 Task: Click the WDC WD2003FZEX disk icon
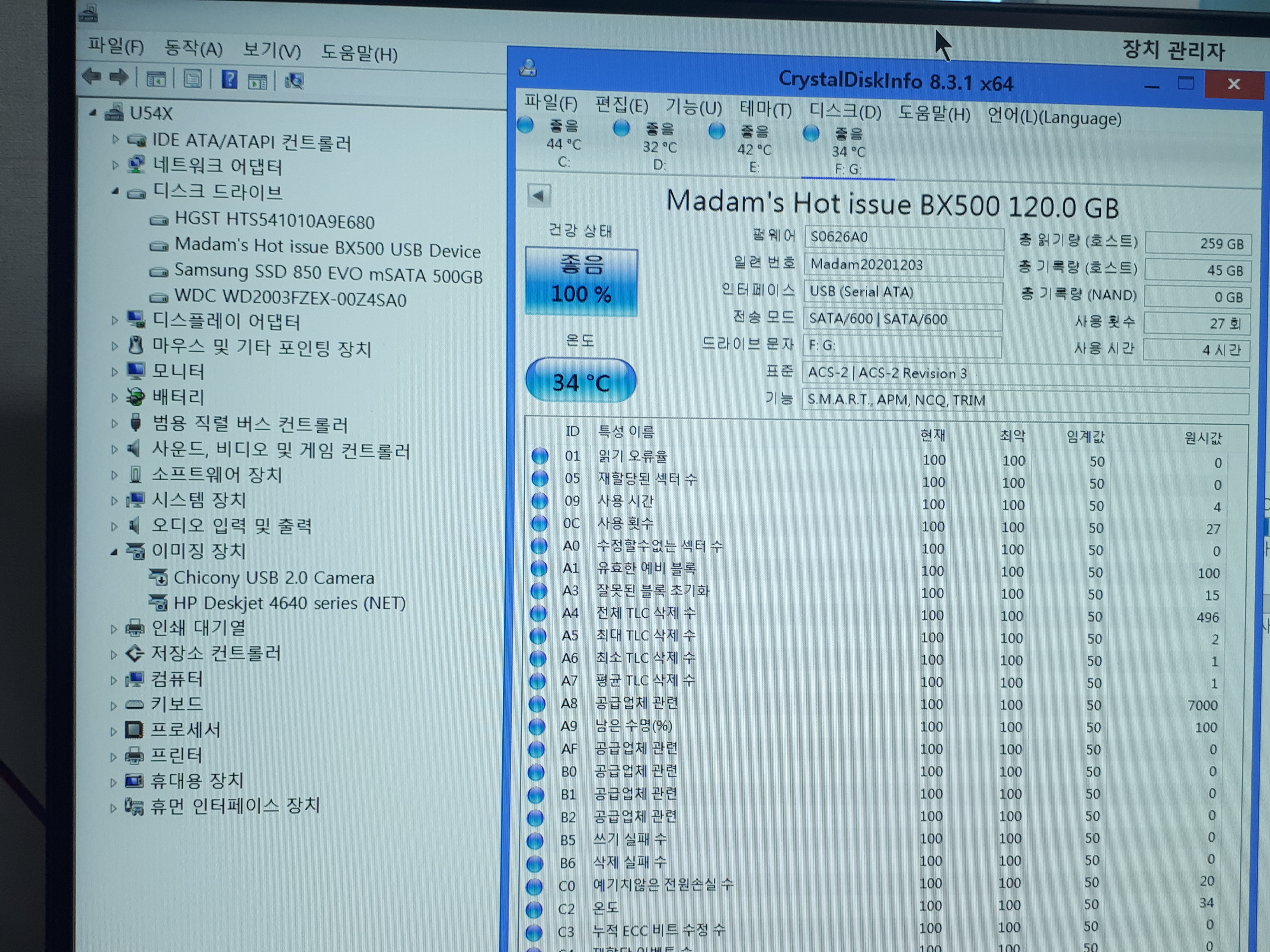pyautogui.click(x=158, y=297)
